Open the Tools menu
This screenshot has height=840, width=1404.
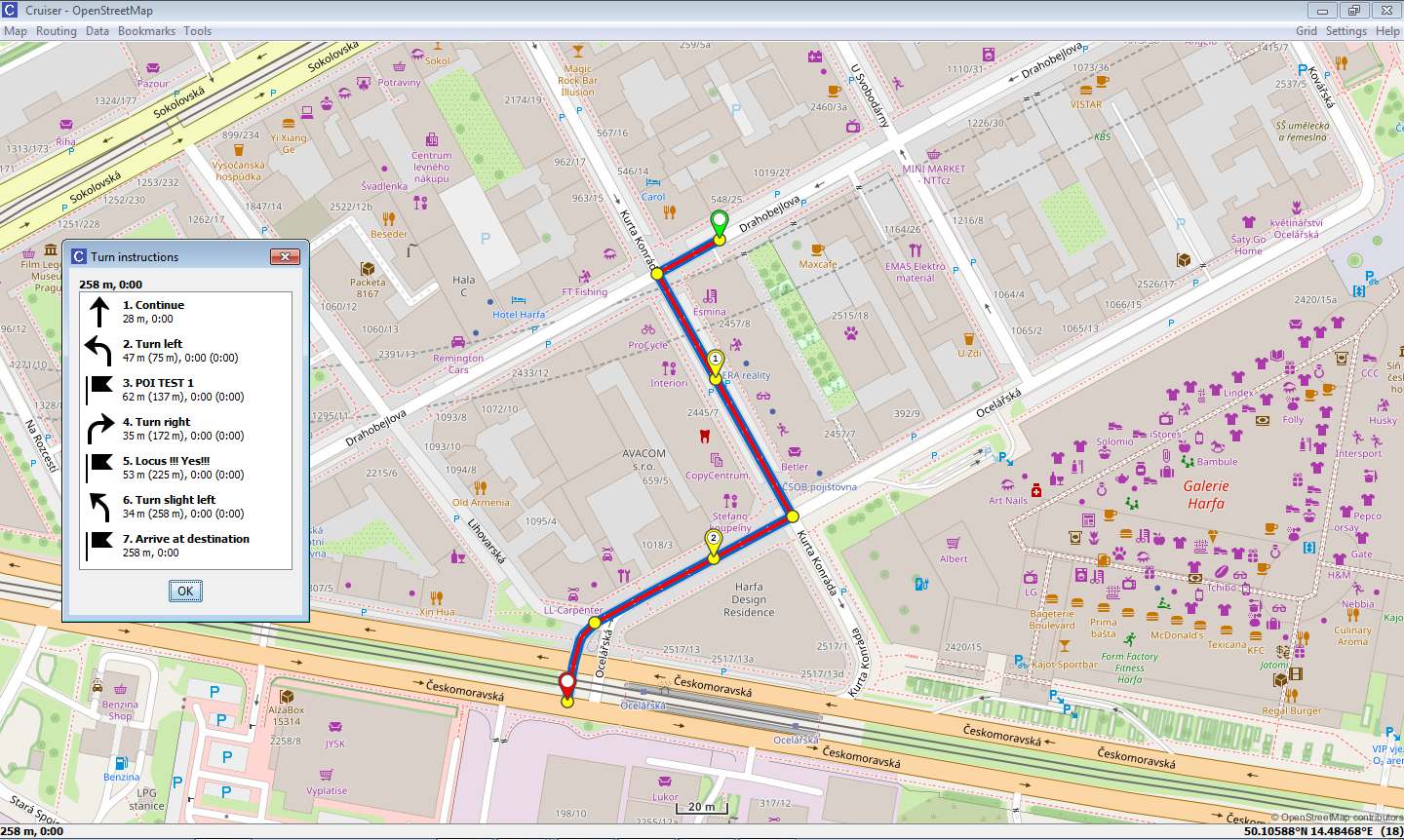[x=197, y=31]
